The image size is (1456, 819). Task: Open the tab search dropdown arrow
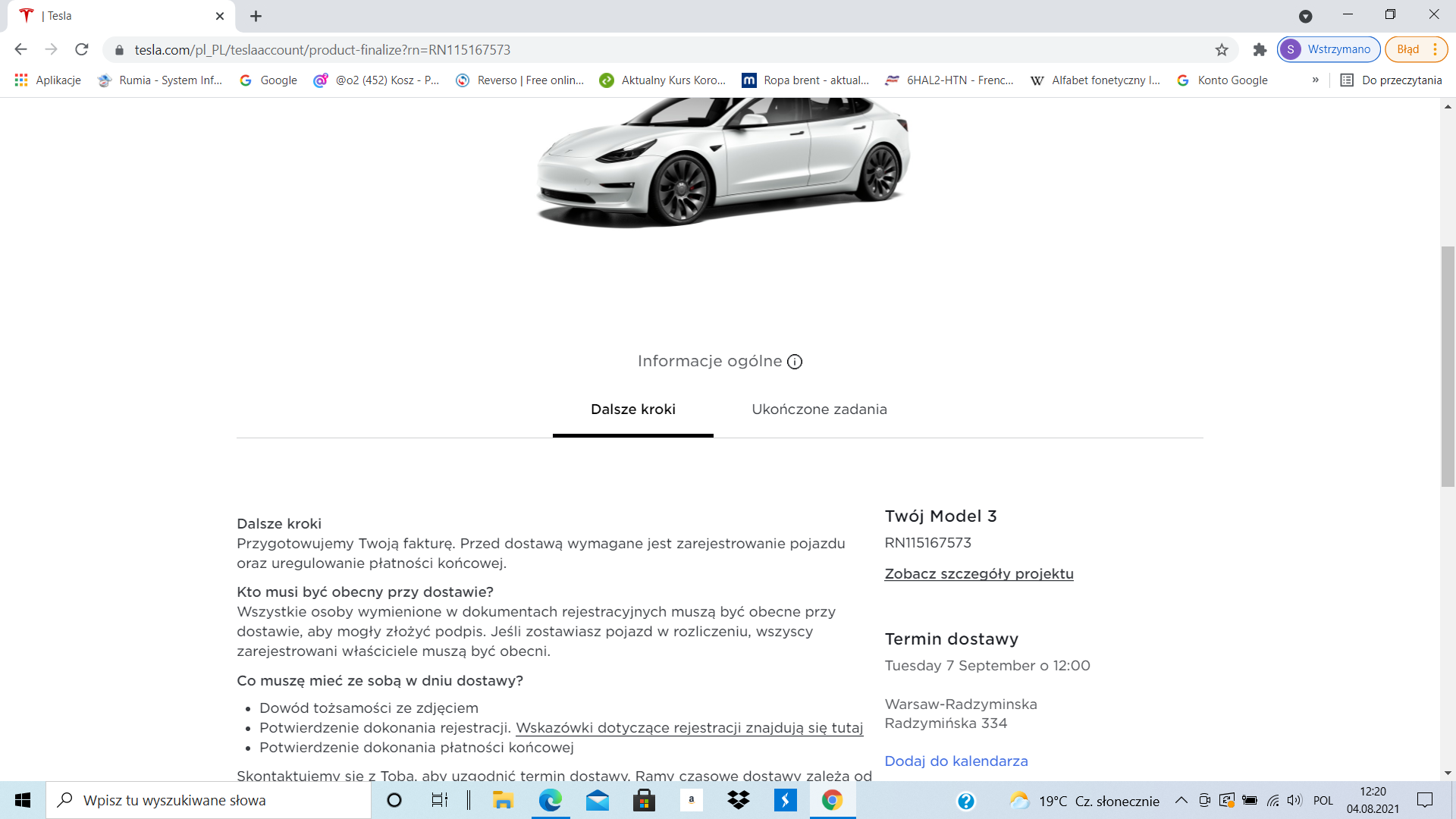click(1305, 16)
